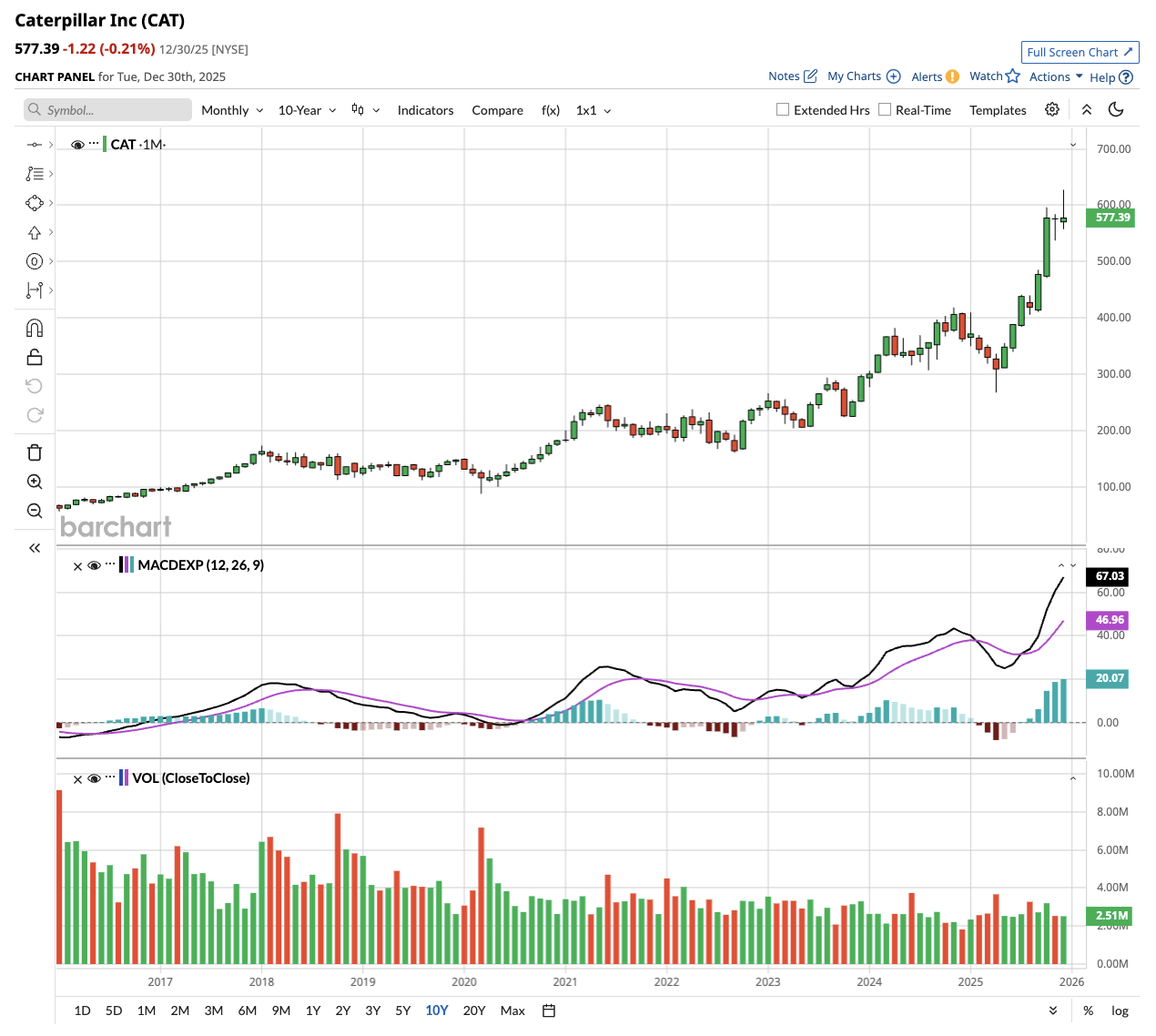Open the Monthly frequency dropdown
The width and height of the screenshot is (1156, 1036).
(x=232, y=110)
